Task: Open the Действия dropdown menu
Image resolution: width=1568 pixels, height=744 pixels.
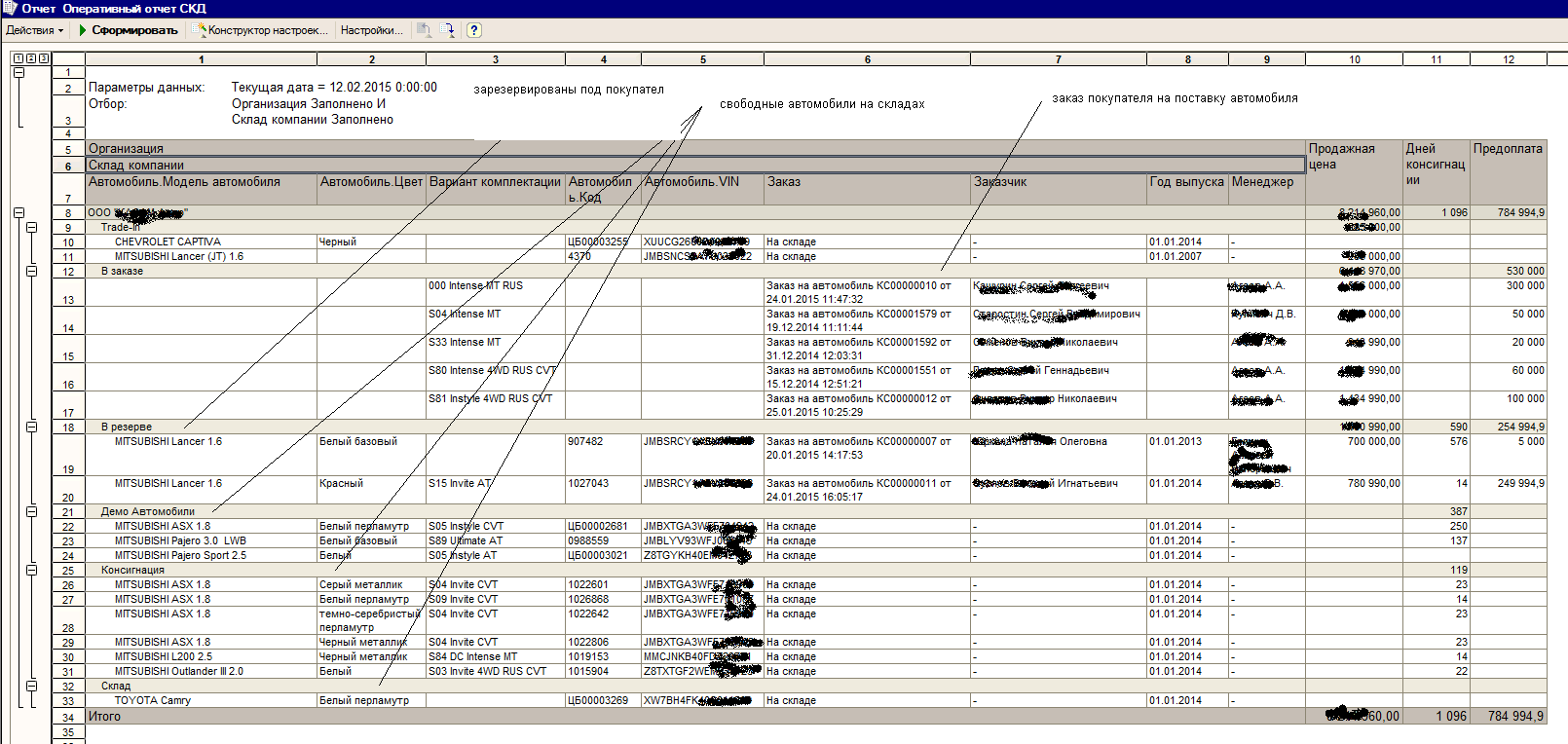Action: (x=34, y=30)
